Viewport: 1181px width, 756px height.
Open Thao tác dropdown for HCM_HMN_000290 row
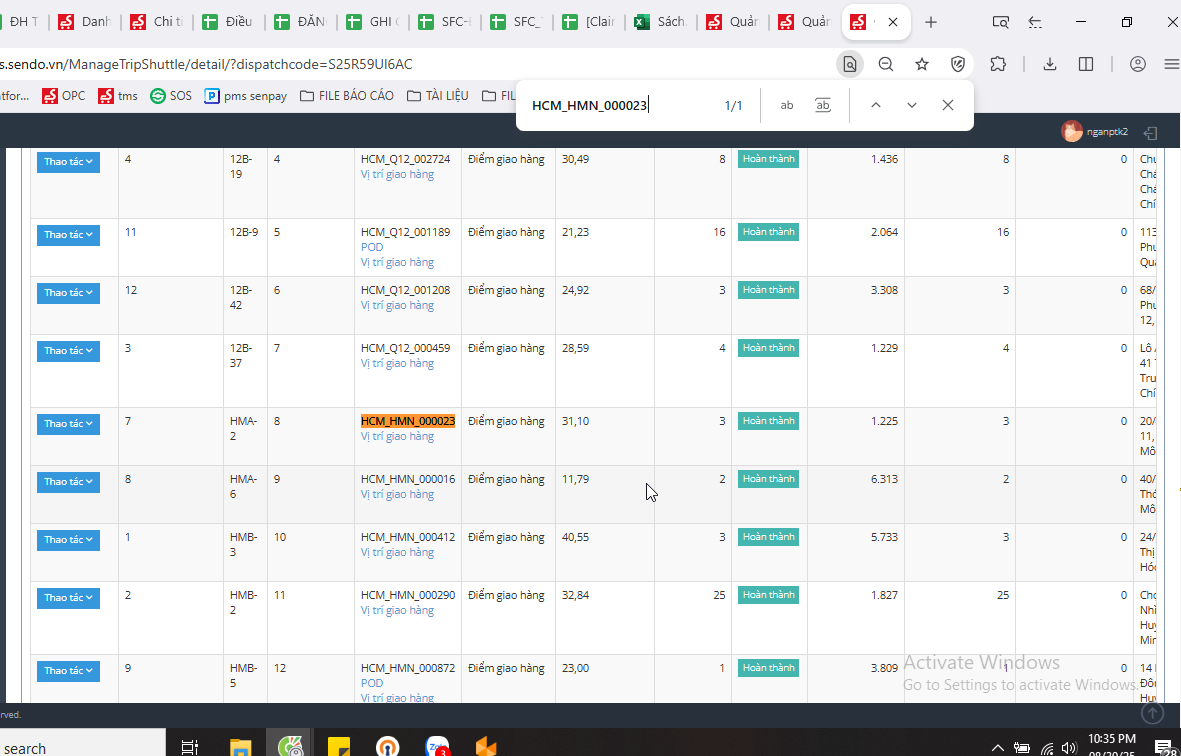pyautogui.click(x=69, y=598)
